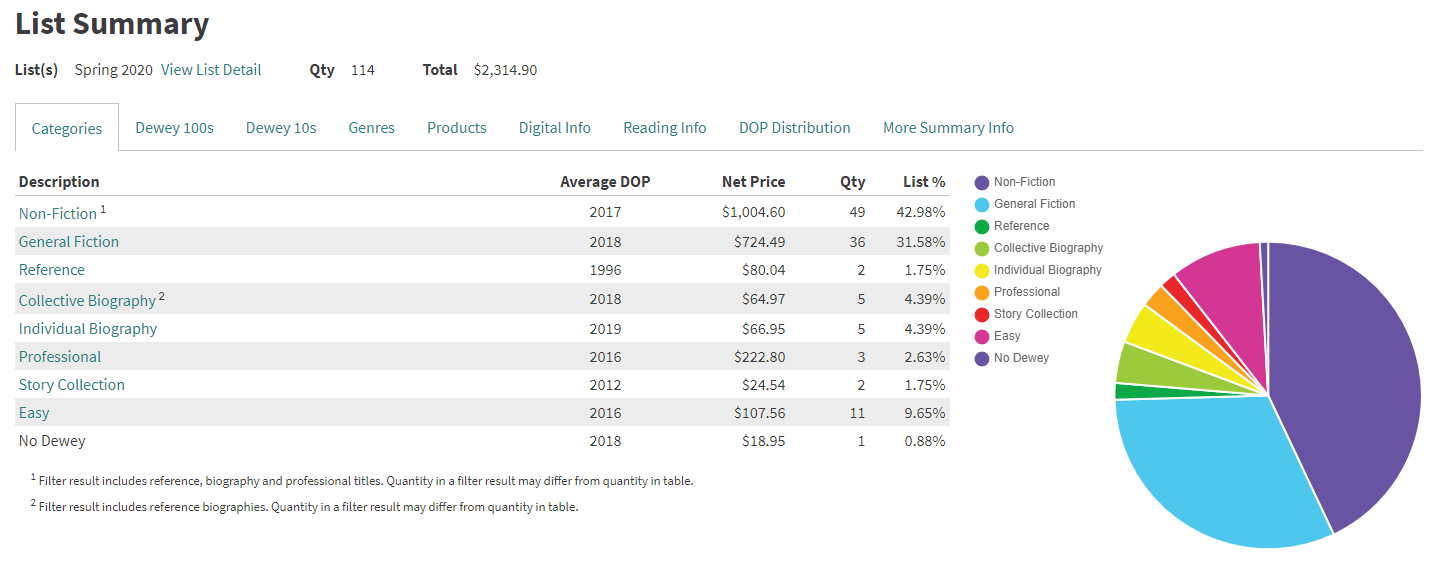Open View List Detail link
Screen dimensions: 1440x574
coord(211,70)
